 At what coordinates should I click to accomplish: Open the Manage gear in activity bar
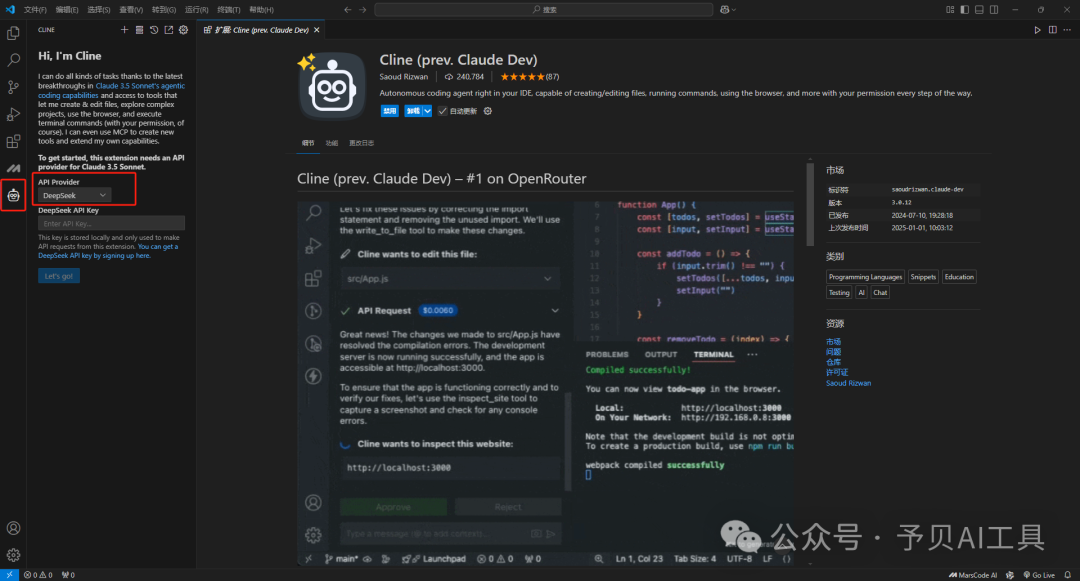click(13, 555)
